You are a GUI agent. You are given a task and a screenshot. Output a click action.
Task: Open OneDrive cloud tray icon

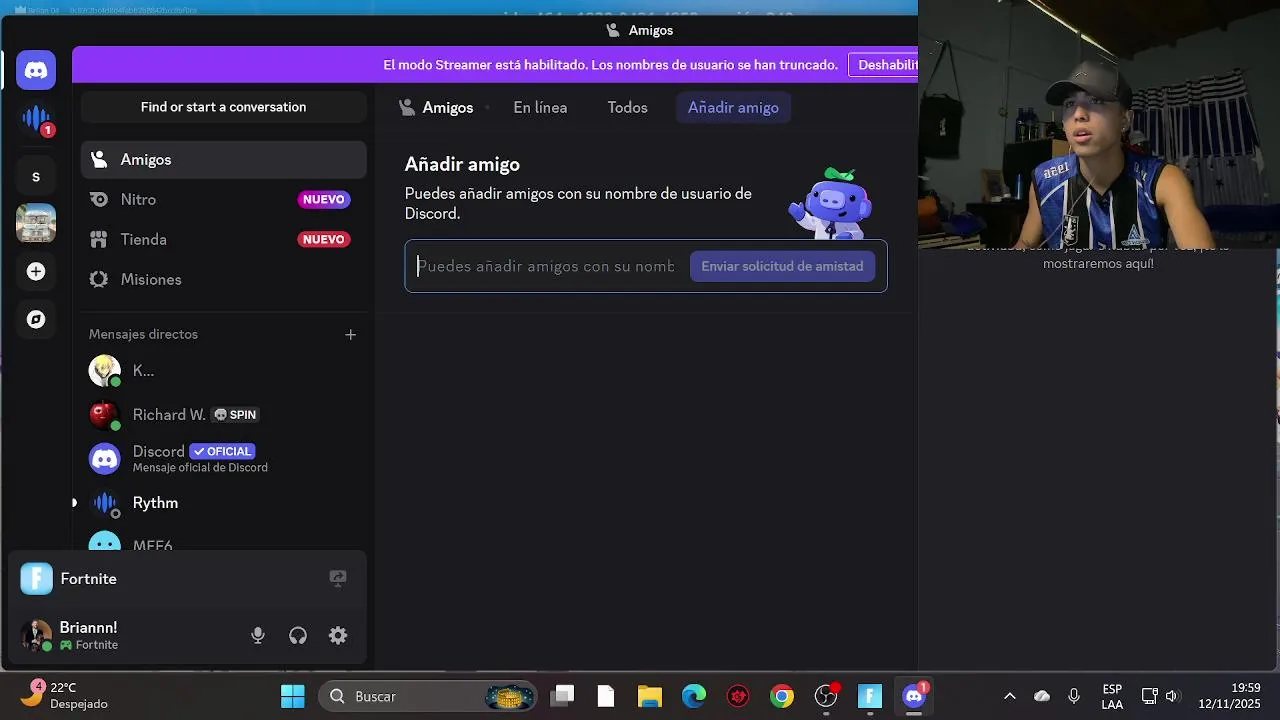pyautogui.click(x=1042, y=696)
